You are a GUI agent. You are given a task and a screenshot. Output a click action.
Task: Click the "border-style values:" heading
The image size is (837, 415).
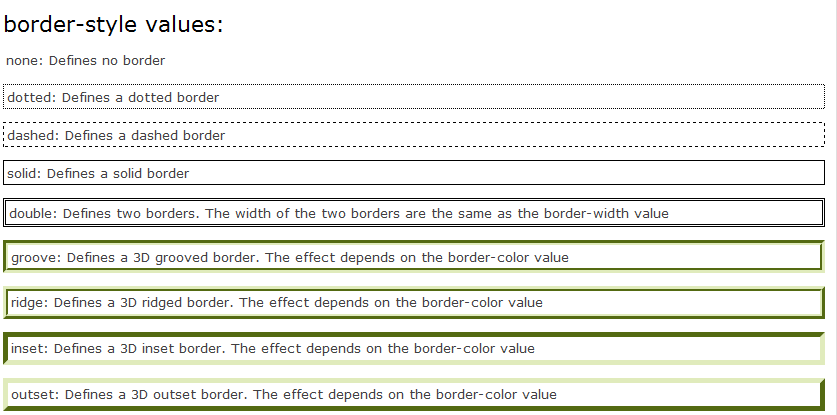(113, 25)
